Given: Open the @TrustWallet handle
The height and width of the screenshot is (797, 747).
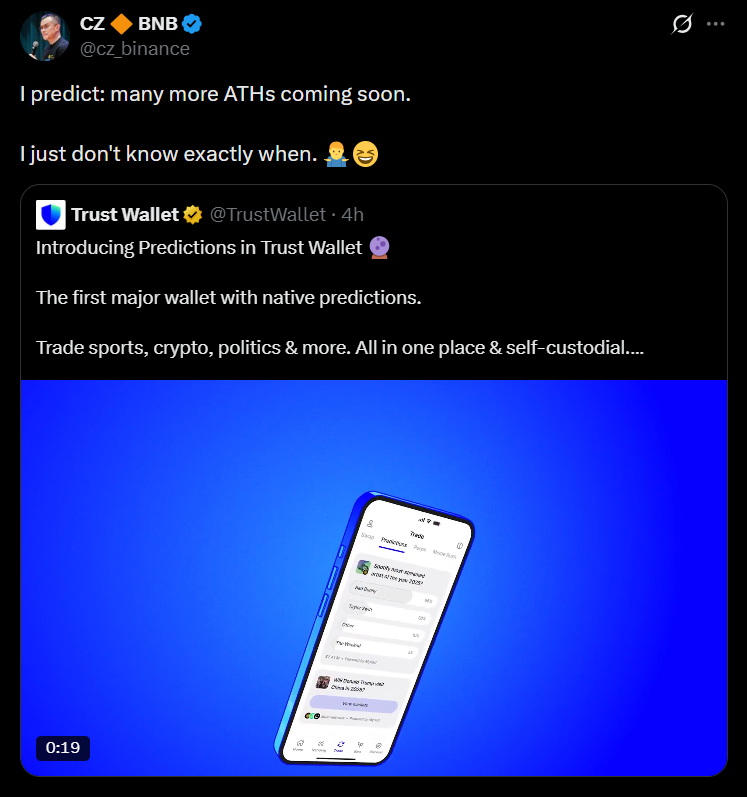Looking at the screenshot, I should (268, 215).
